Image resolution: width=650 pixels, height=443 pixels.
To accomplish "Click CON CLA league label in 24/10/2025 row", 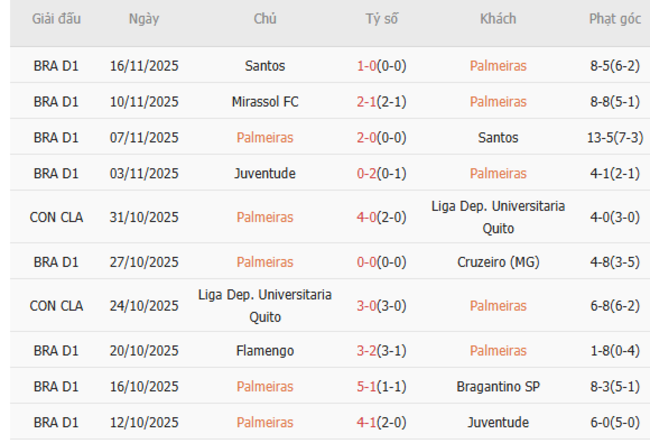I will click(56, 306).
